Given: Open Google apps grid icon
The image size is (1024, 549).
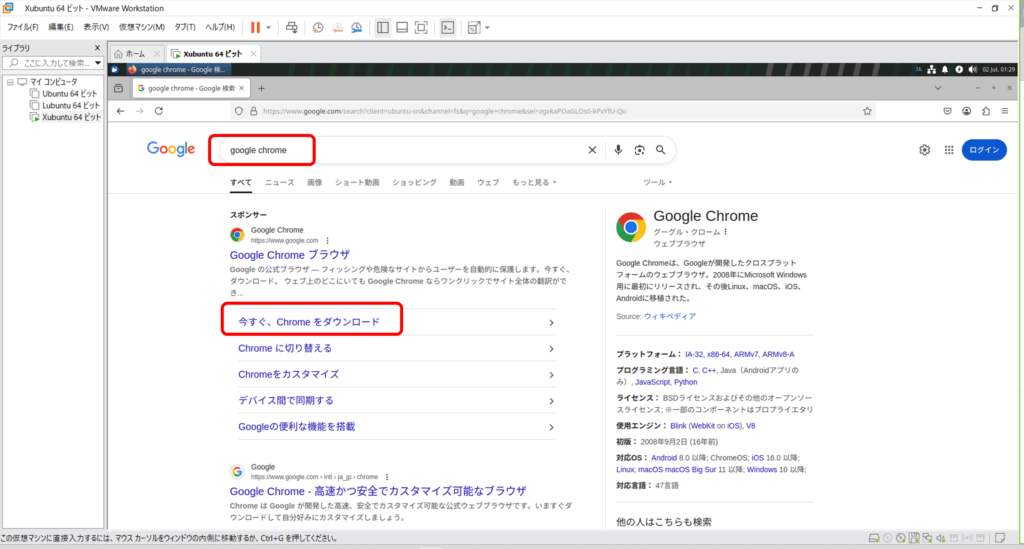Looking at the screenshot, I should pos(948,150).
